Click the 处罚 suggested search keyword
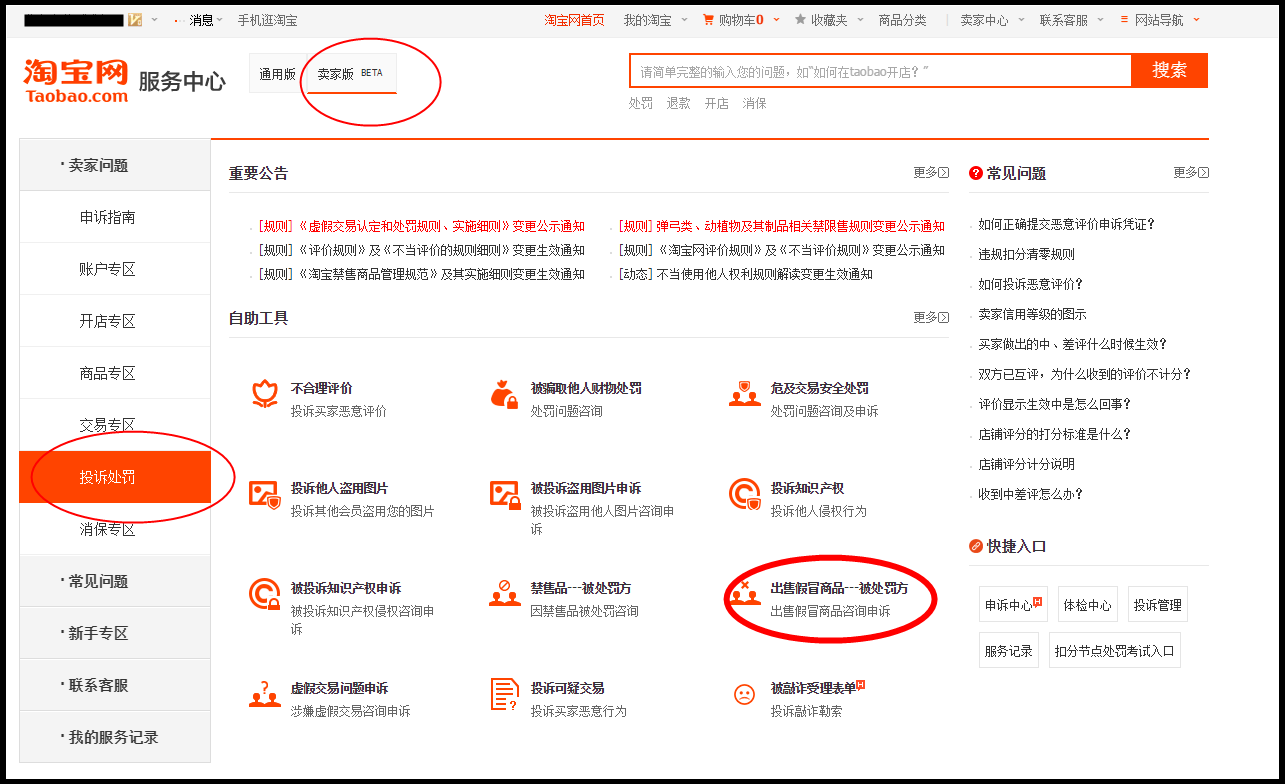Image resolution: width=1285 pixels, height=784 pixels. click(641, 103)
